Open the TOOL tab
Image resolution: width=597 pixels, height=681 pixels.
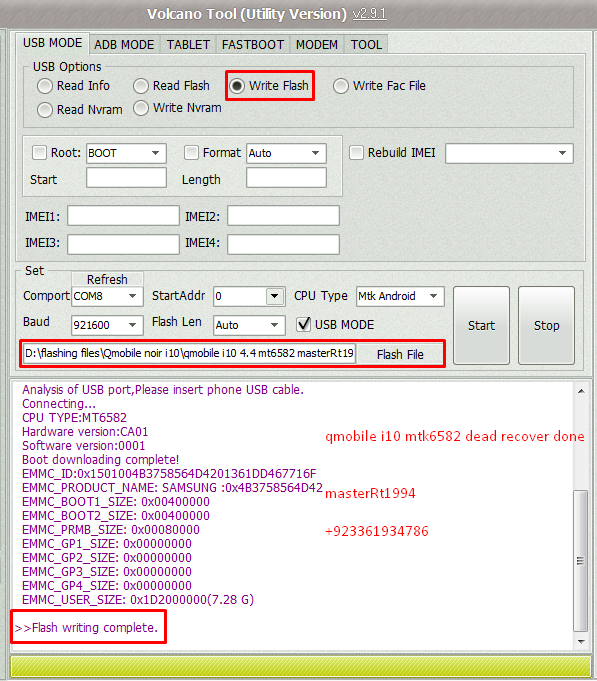click(366, 45)
